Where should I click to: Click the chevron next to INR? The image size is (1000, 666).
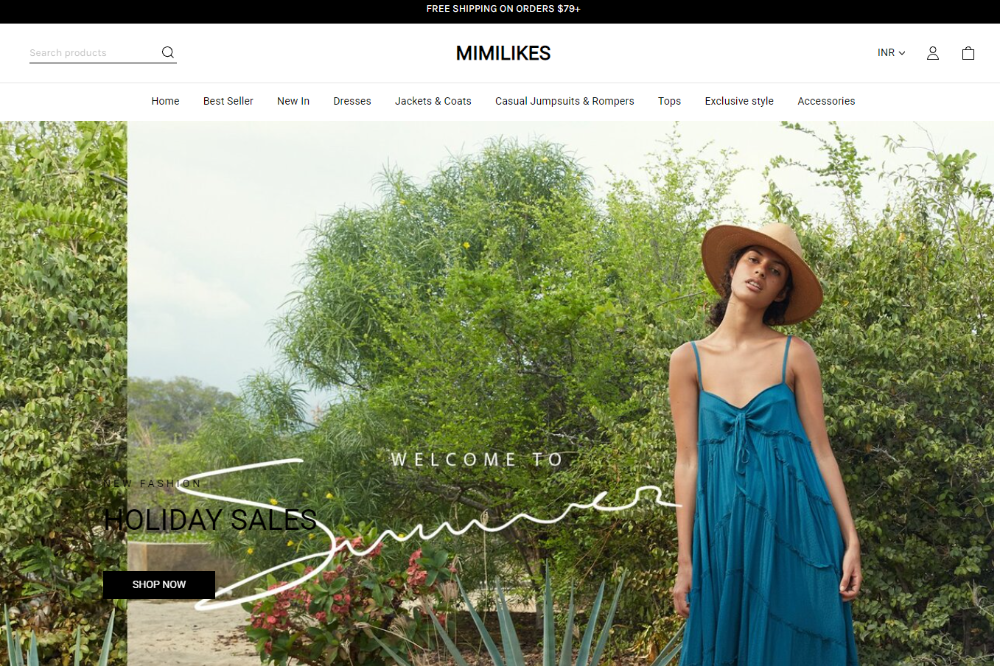902,53
